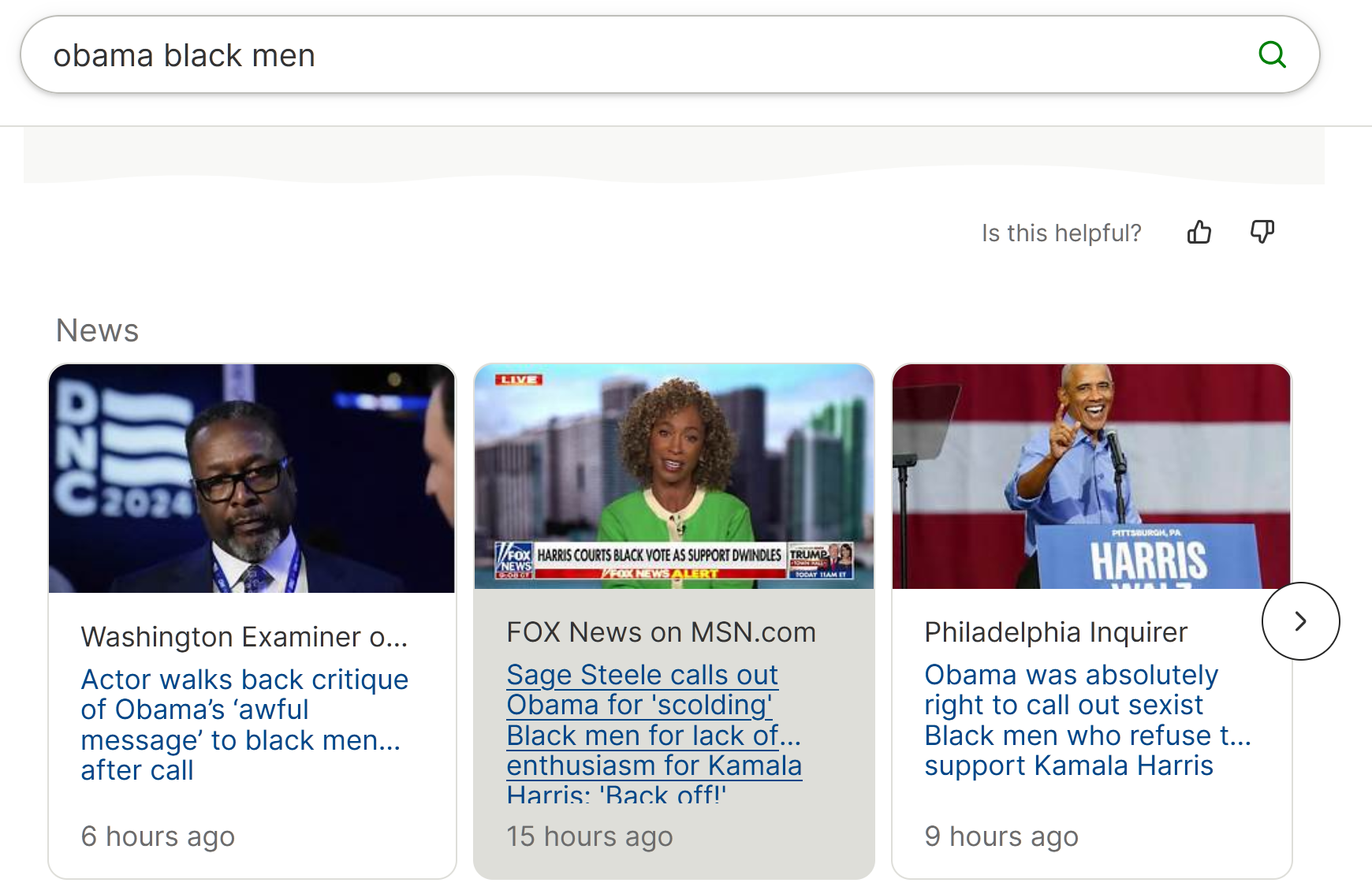Advance news carousel with the right chevron
This screenshot has width=1372, height=894.
tap(1300, 621)
